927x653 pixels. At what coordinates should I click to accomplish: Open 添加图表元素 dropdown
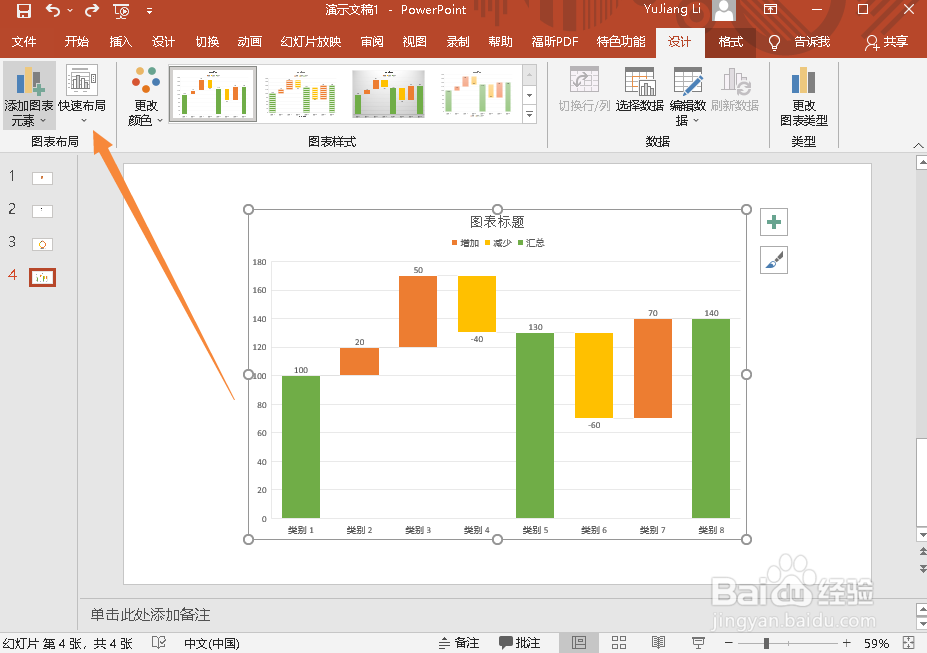29,95
